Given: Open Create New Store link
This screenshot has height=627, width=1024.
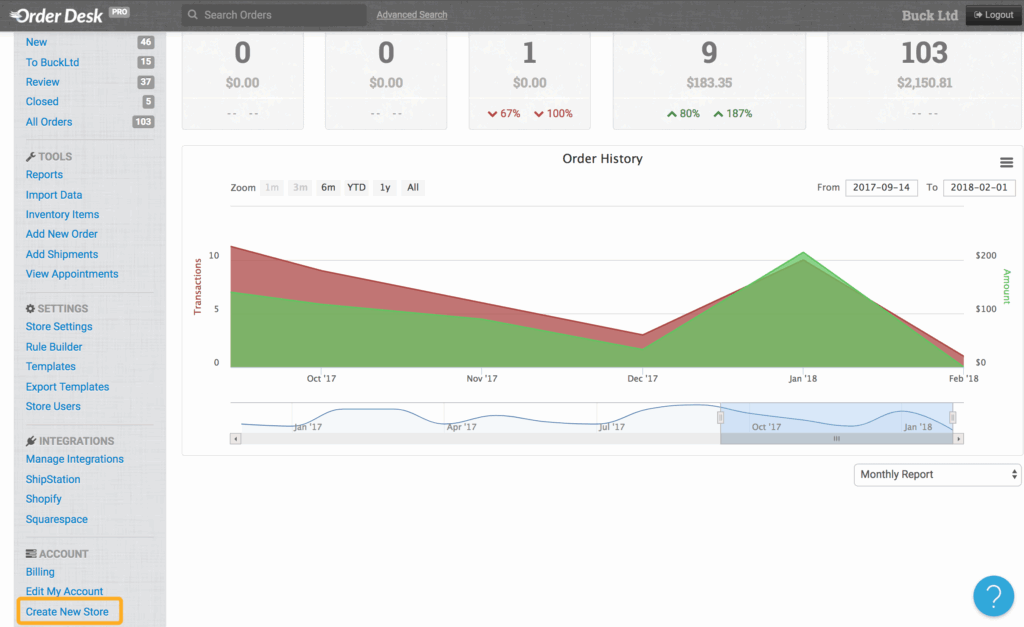Looking at the screenshot, I should click(x=67, y=611).
